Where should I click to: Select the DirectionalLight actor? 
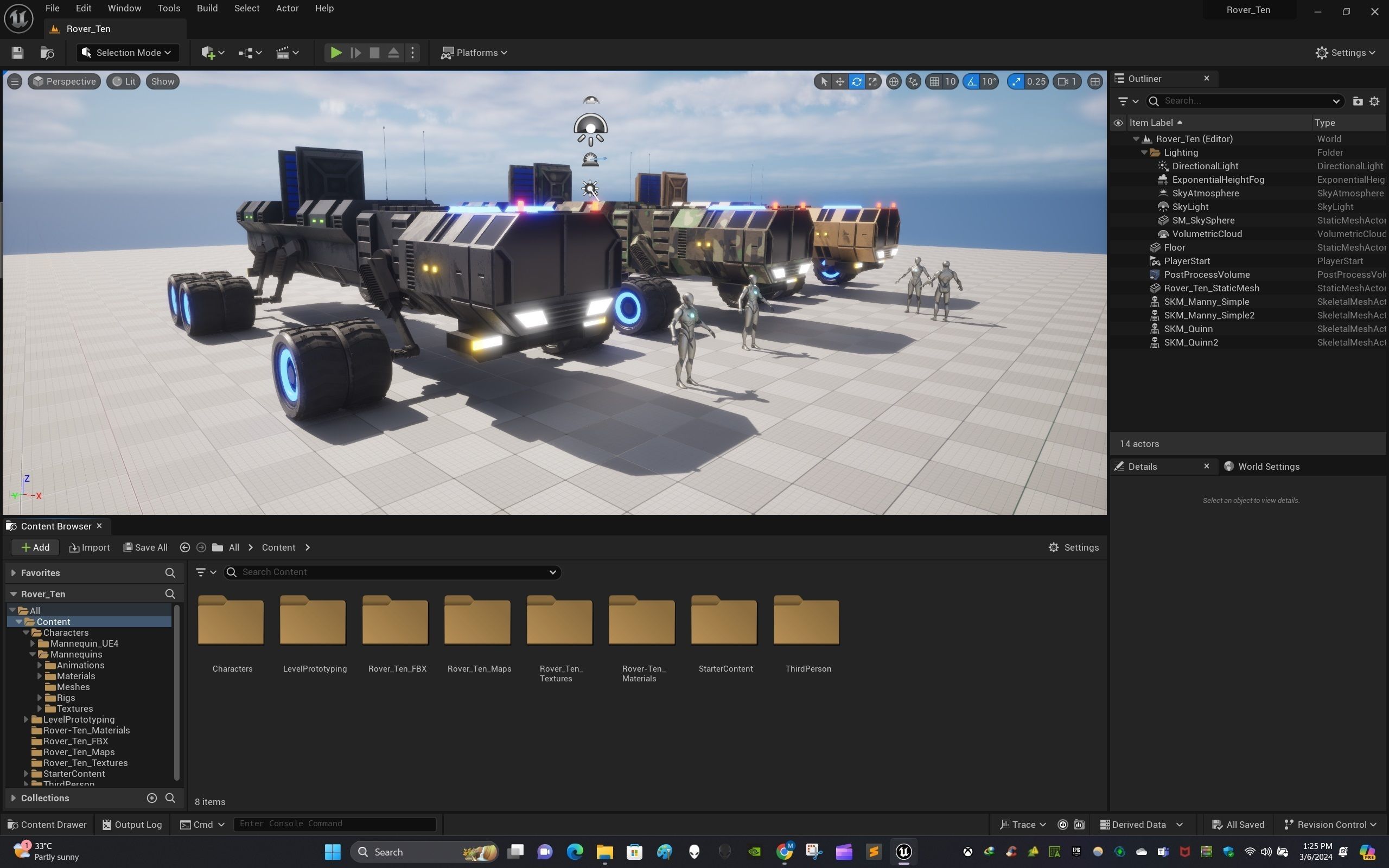tap(1205, 166)
